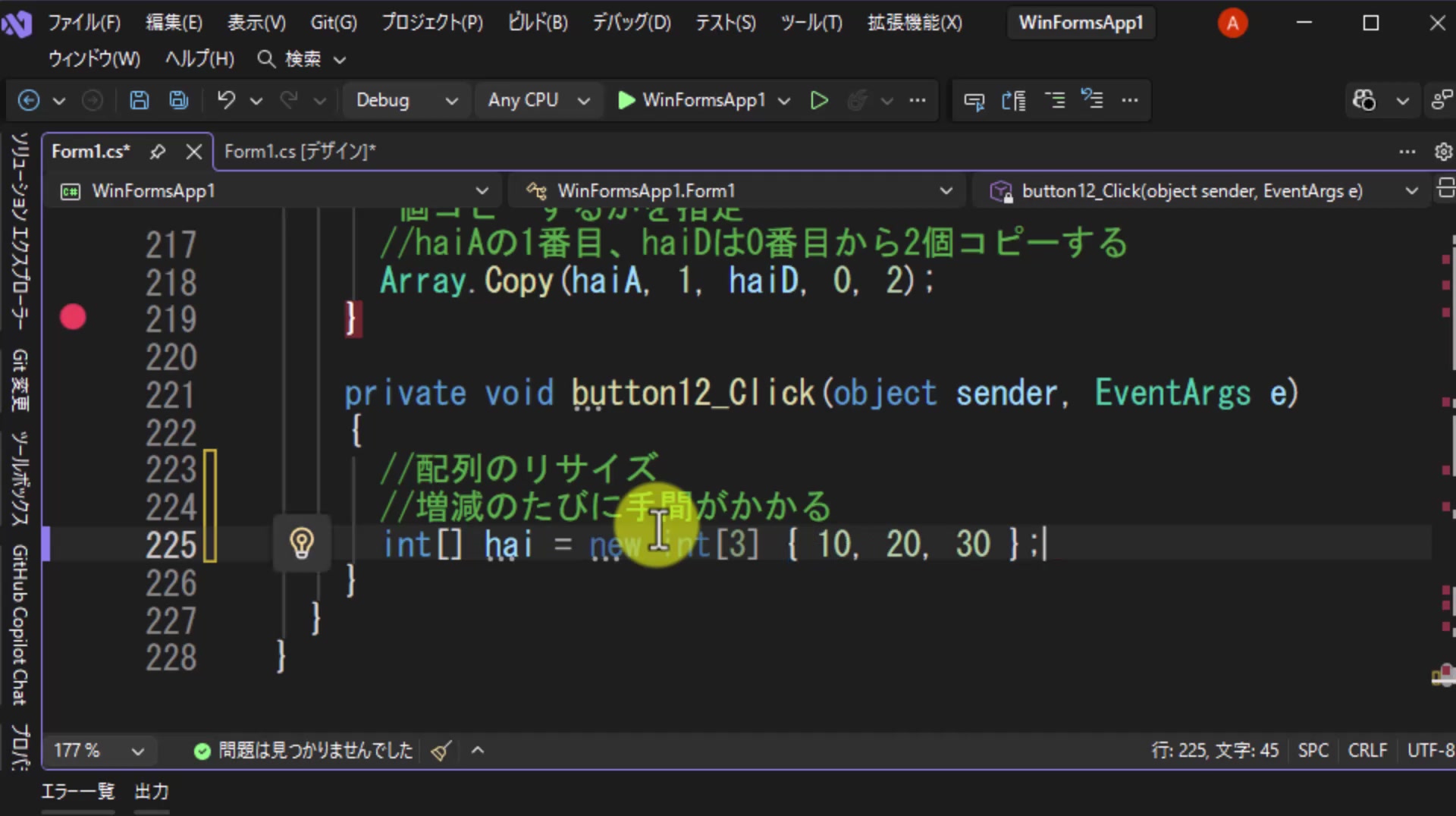Save the current file with Save icon
The height and width of the screenshot is (816, 1456).
point(140,100)
